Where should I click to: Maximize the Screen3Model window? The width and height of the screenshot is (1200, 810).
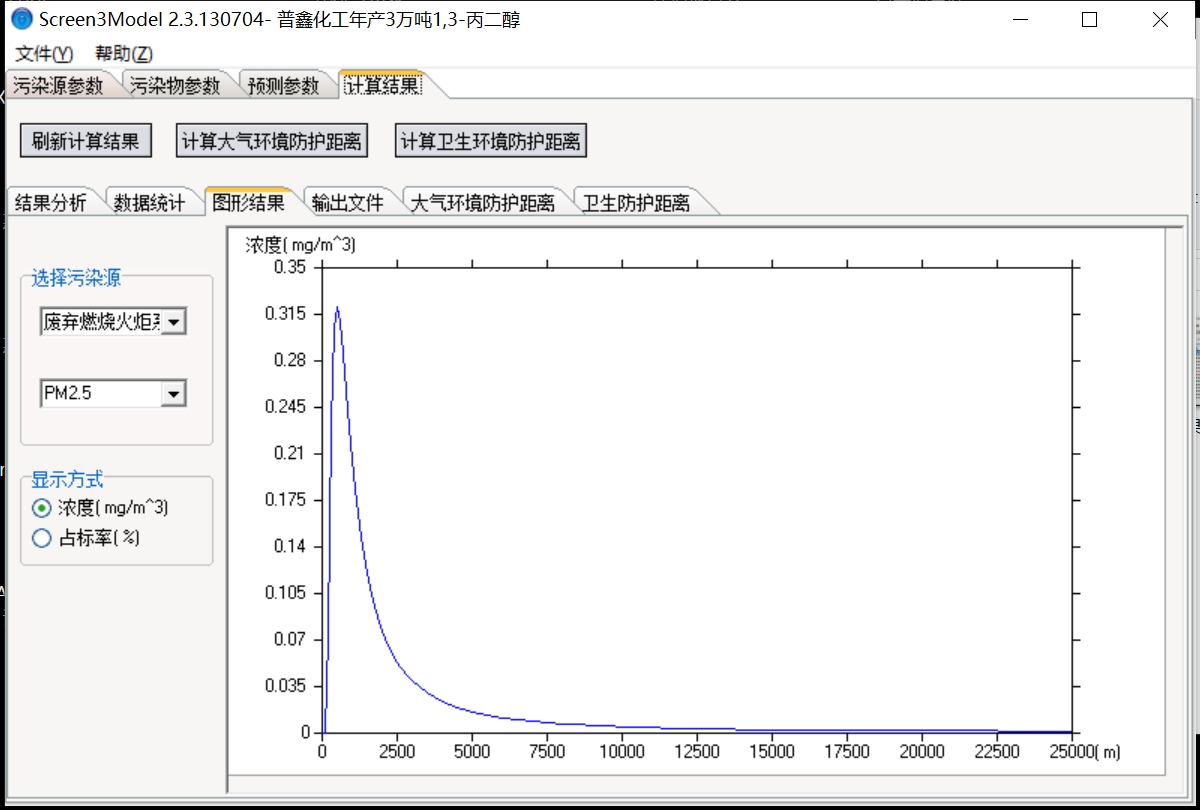click(x=1090, y=19)
